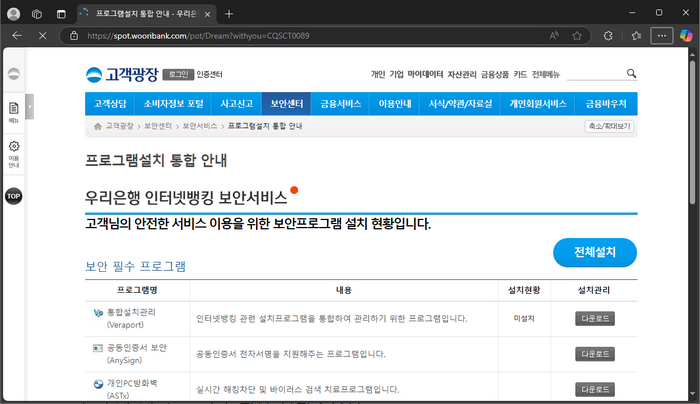Click the 로그인 button near logo
Image resolution: width=700 pixels, height=404 pixels.
(177, 74)
